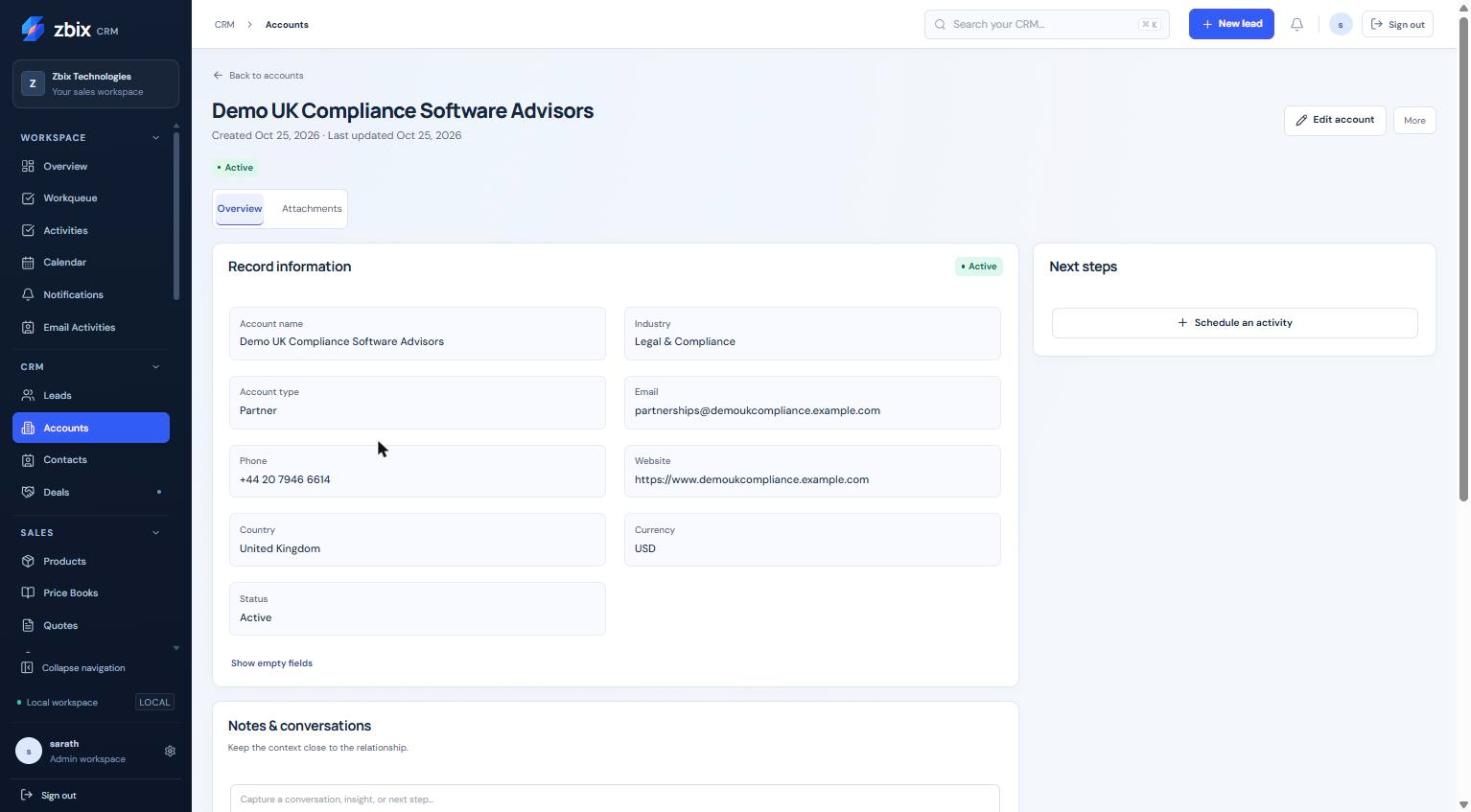1471x812 pixels.
Task: Go back to accounts
Action: (258, 75)
